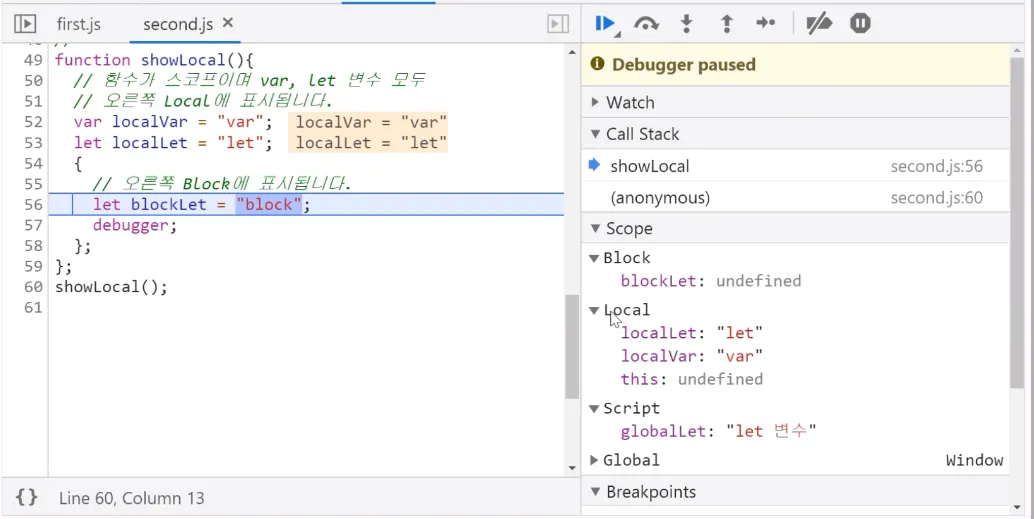This screenshot has width=1034, height=519.
Task: Select the (anonymous) call stack frame
Action: pyautogui.click(x=660, y=198)
